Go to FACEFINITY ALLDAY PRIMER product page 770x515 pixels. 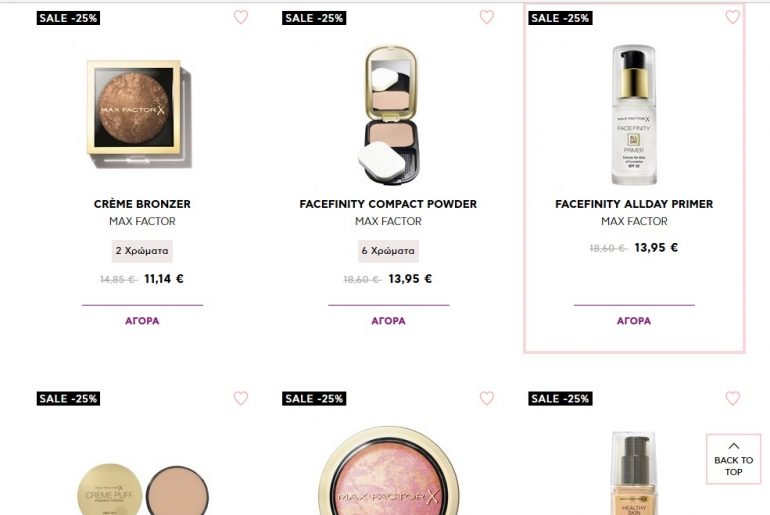(634, 204)
